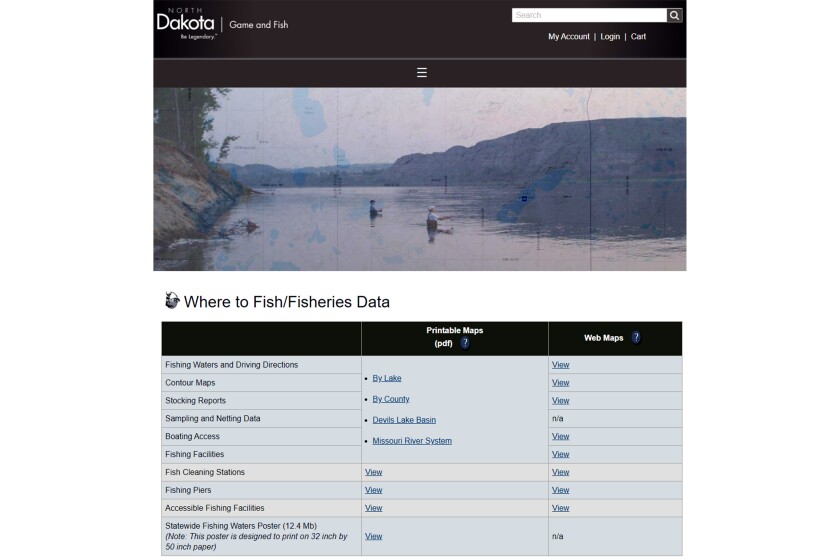View Statewide Fishing Waters Poster PDF

tap(374, 536)
